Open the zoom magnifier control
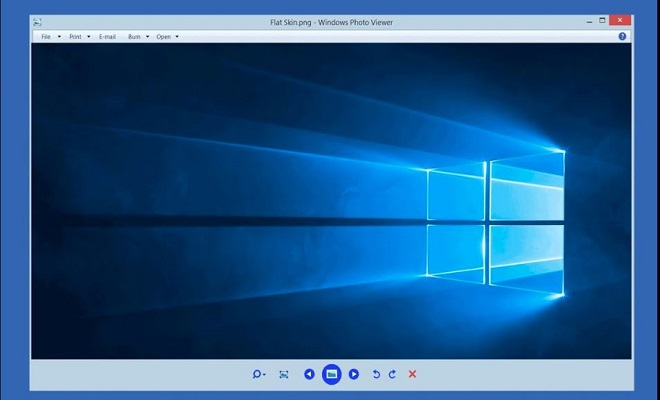Screen dimensions: 660x400 pos(258,374)
